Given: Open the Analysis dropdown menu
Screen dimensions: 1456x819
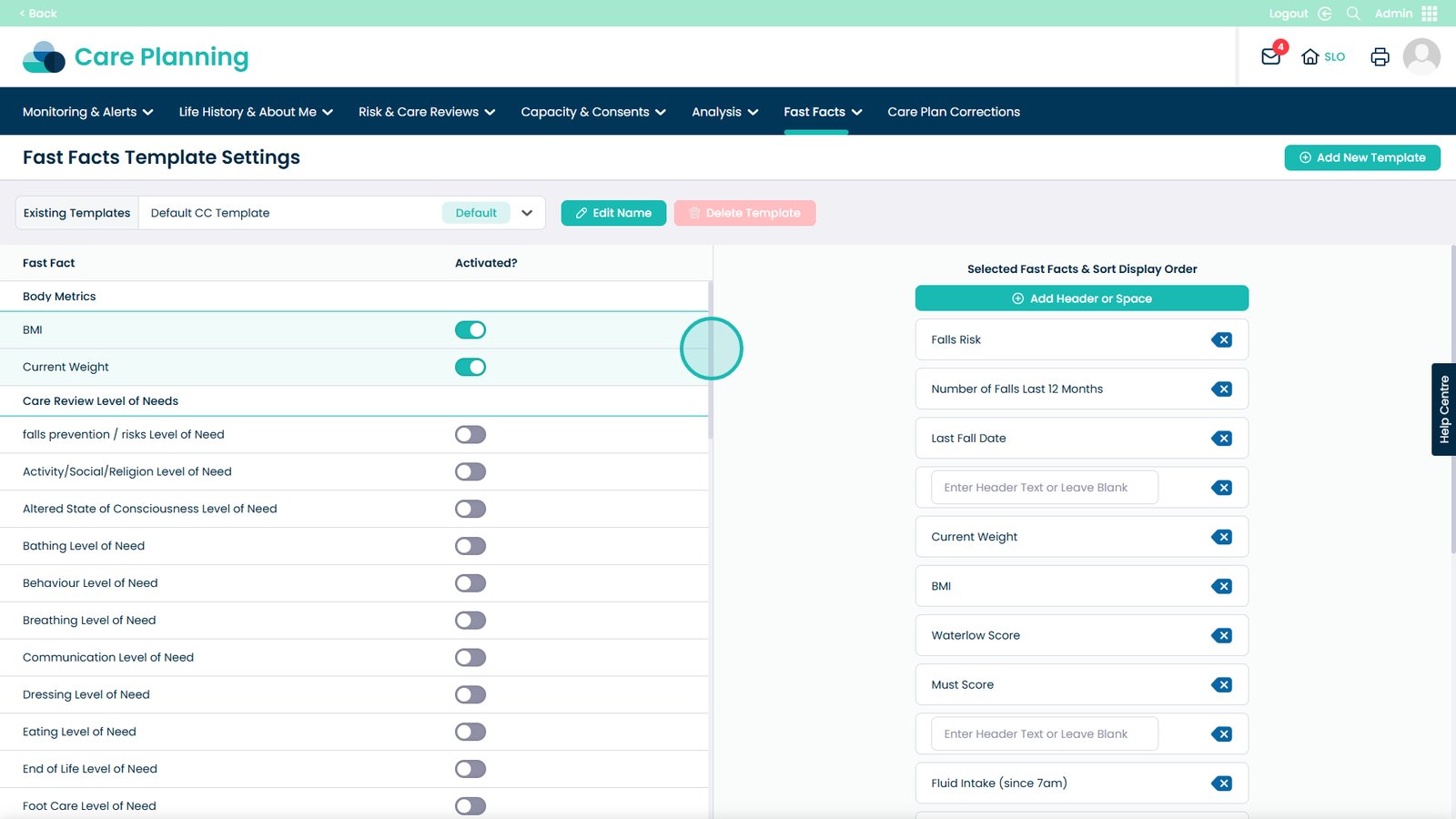Looking at the screenshot, I should (x=724, y=112).
